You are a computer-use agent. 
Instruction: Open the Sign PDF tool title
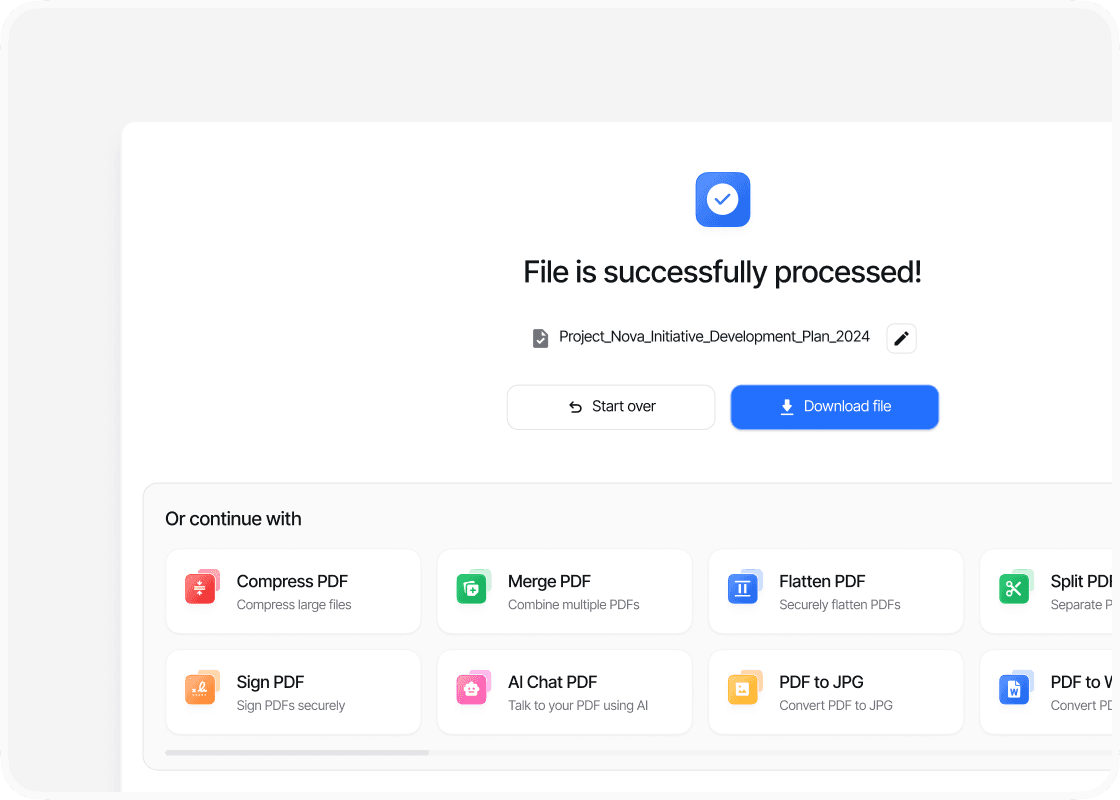(x=270, y=682)
